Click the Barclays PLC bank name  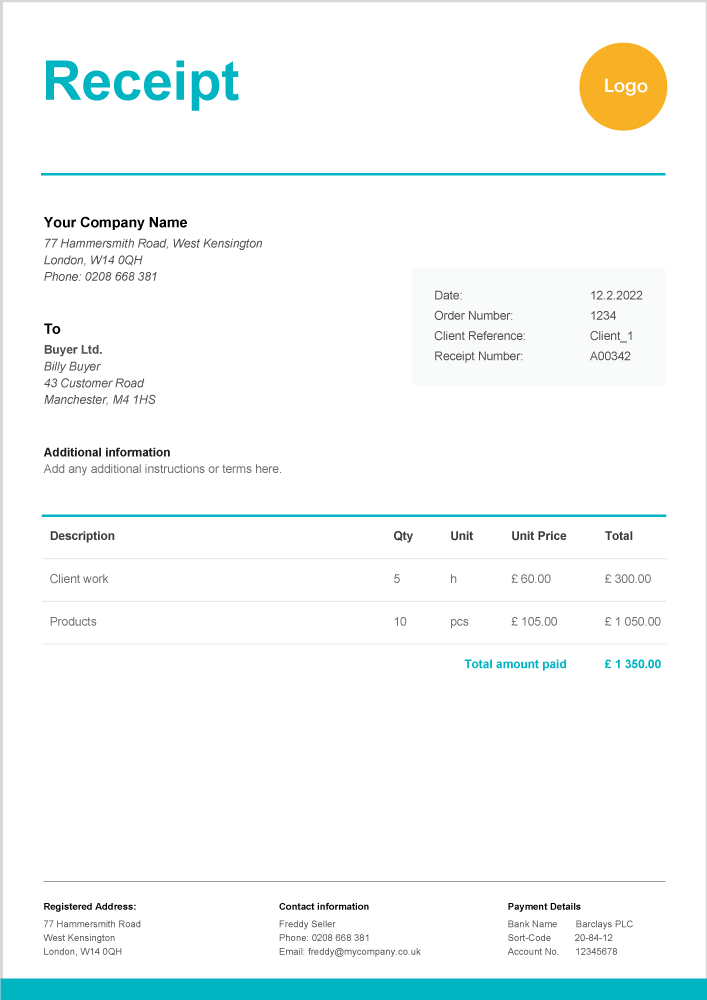tap(604, 924)
